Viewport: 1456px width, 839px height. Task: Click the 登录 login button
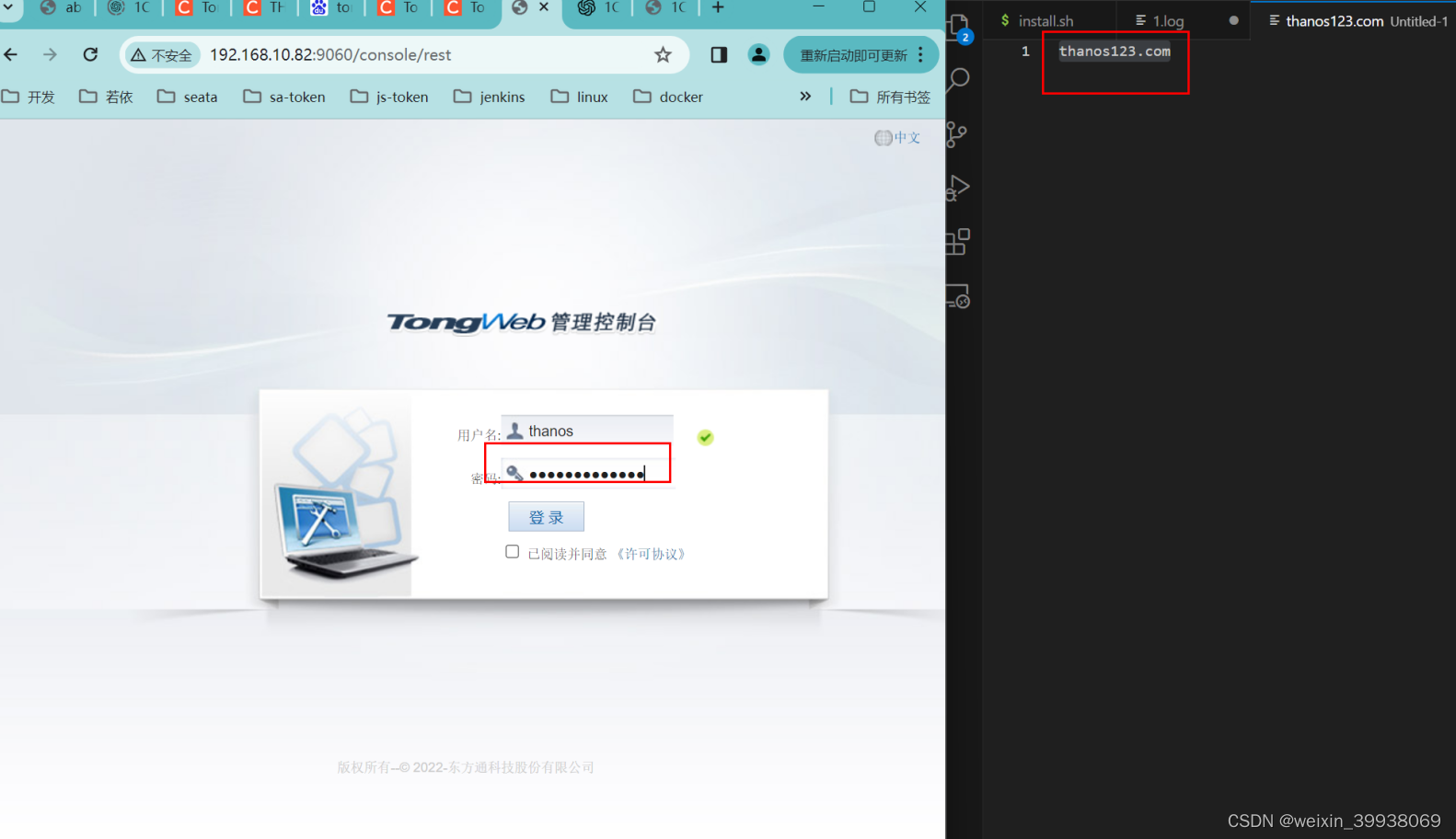click(547, 517)
